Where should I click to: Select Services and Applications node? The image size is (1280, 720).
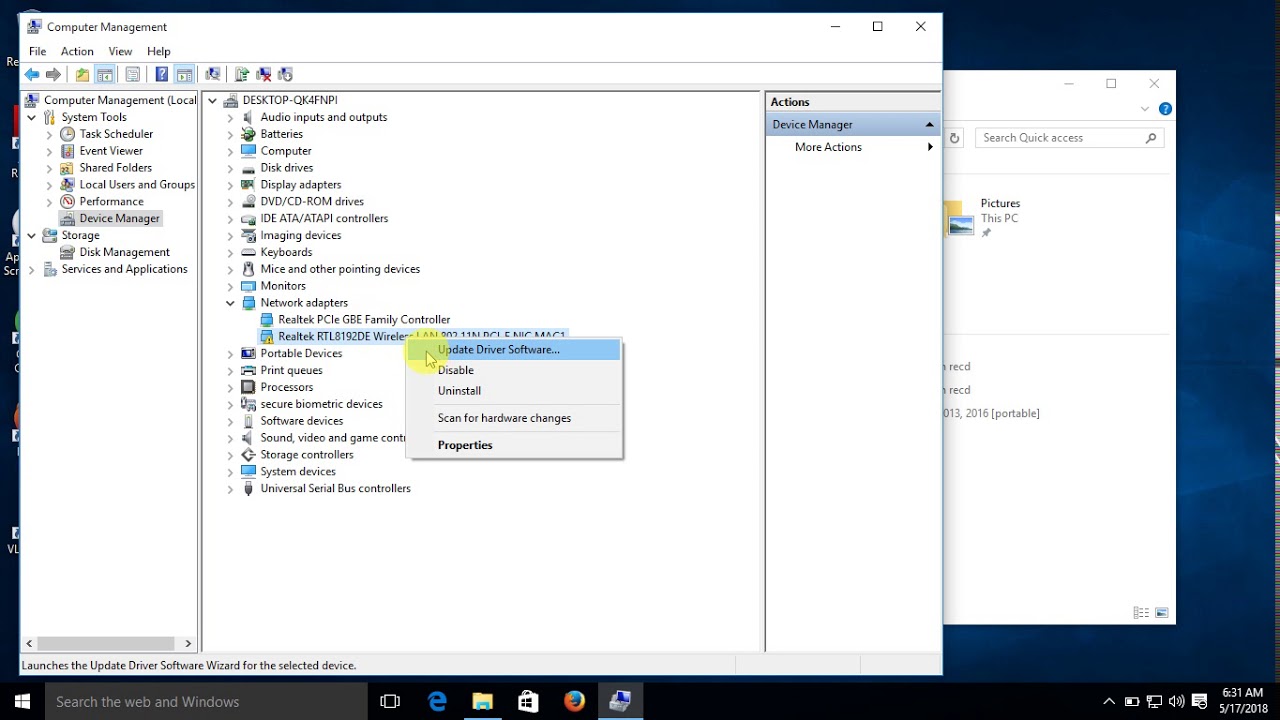pyautogui.click(x=124, y=269)
